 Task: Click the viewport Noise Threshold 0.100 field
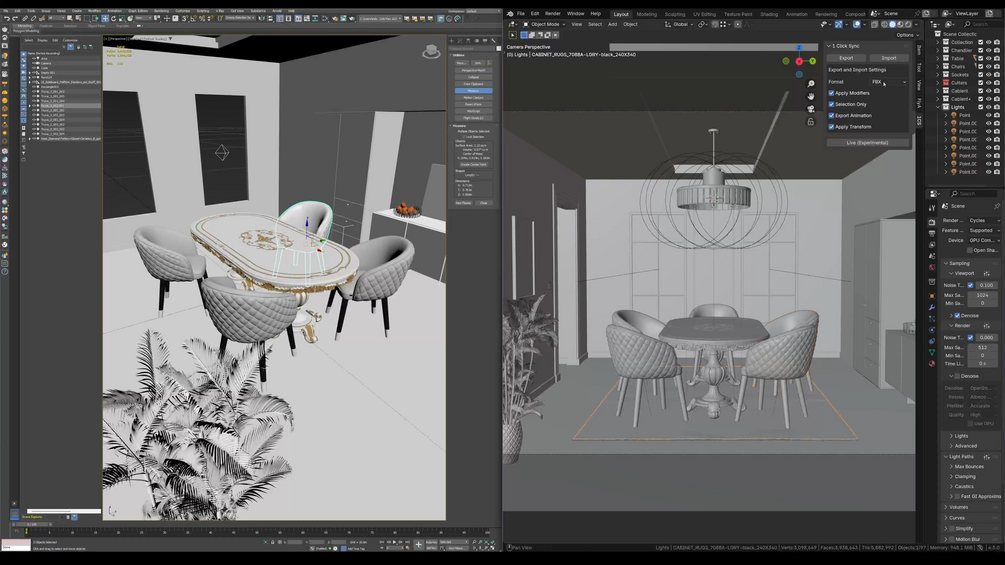pos(986,285)
